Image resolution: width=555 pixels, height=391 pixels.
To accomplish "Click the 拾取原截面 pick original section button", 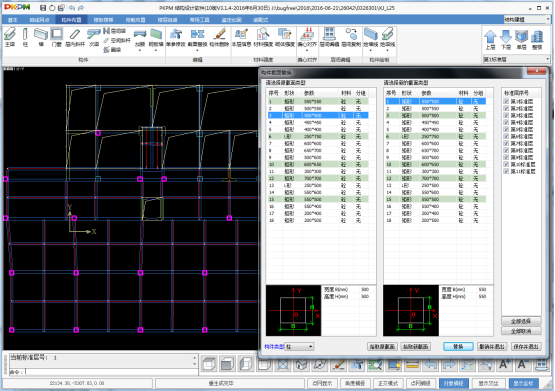I will 383,347.
